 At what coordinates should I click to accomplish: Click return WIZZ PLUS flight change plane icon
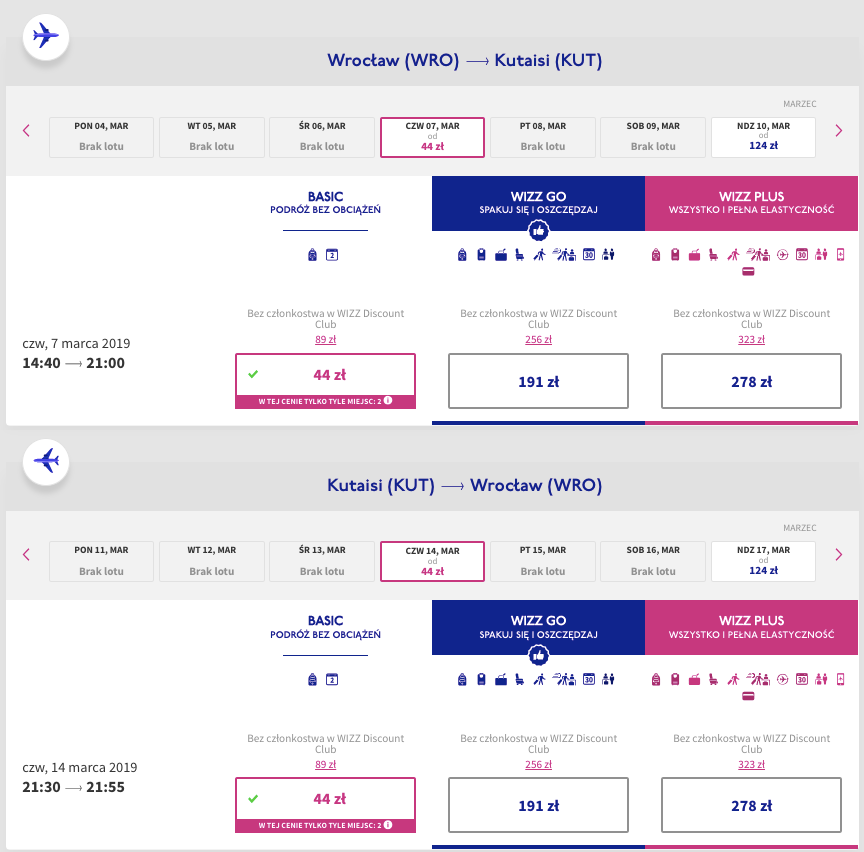click(x=782, y=680)
